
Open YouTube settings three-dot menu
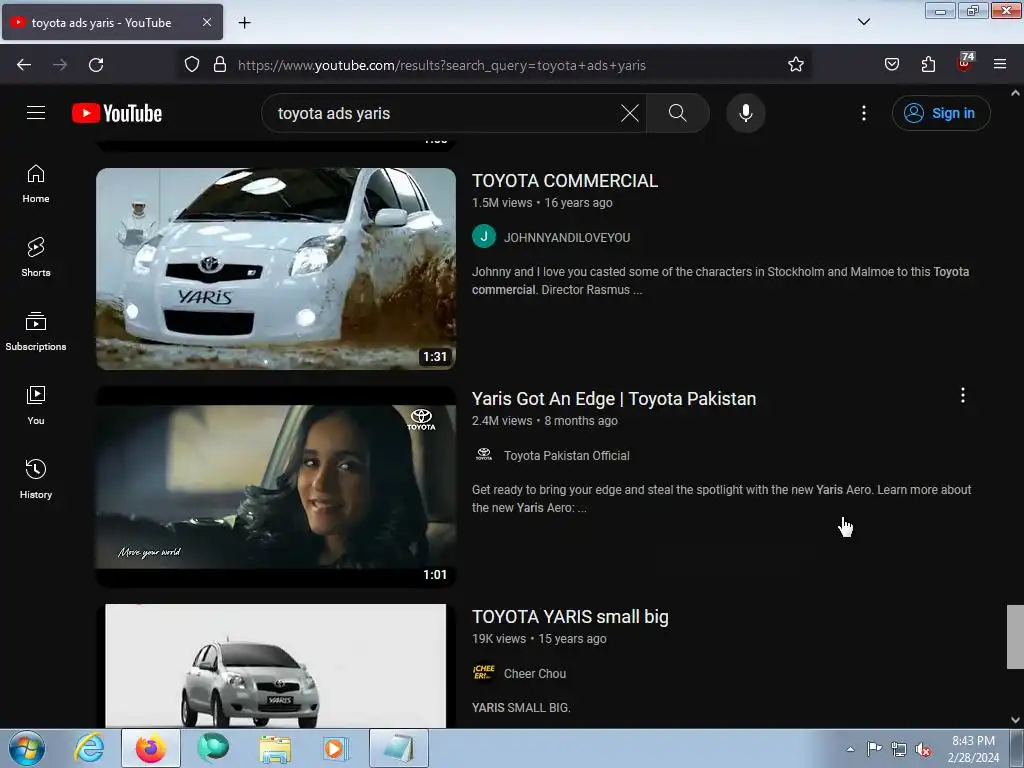click(864, 113)
